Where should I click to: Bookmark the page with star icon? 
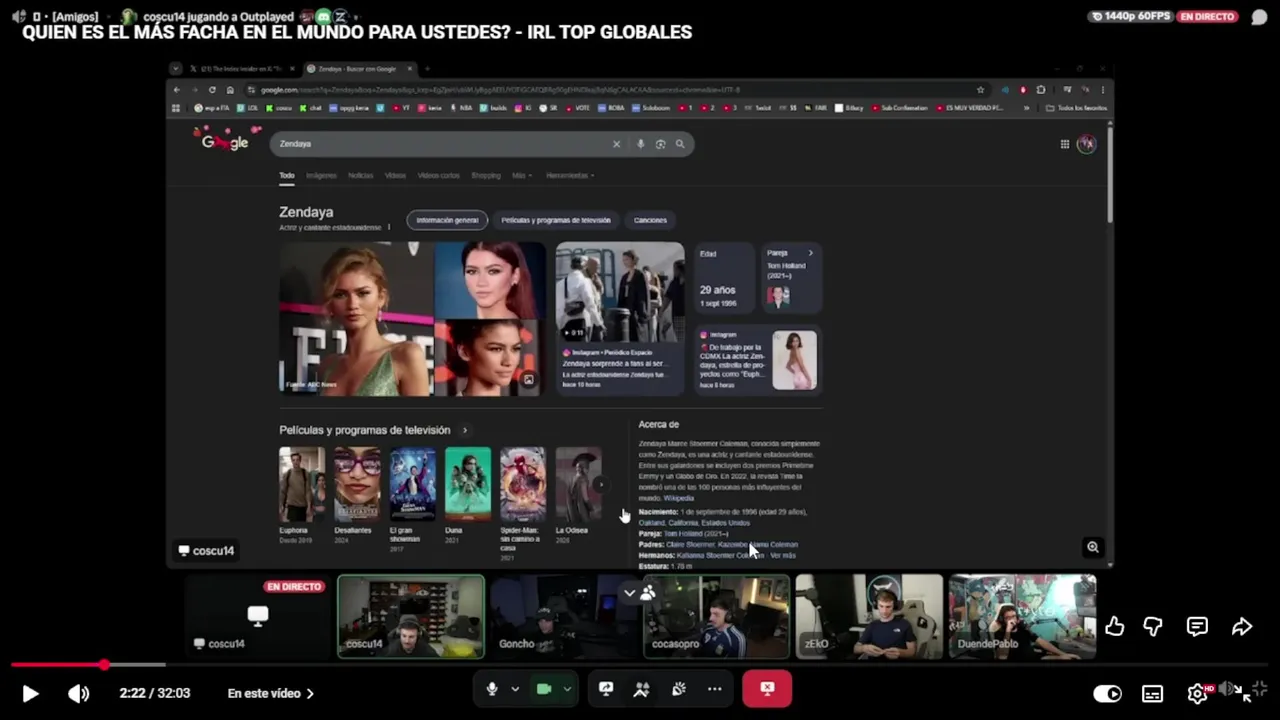[x=980, y=90]
